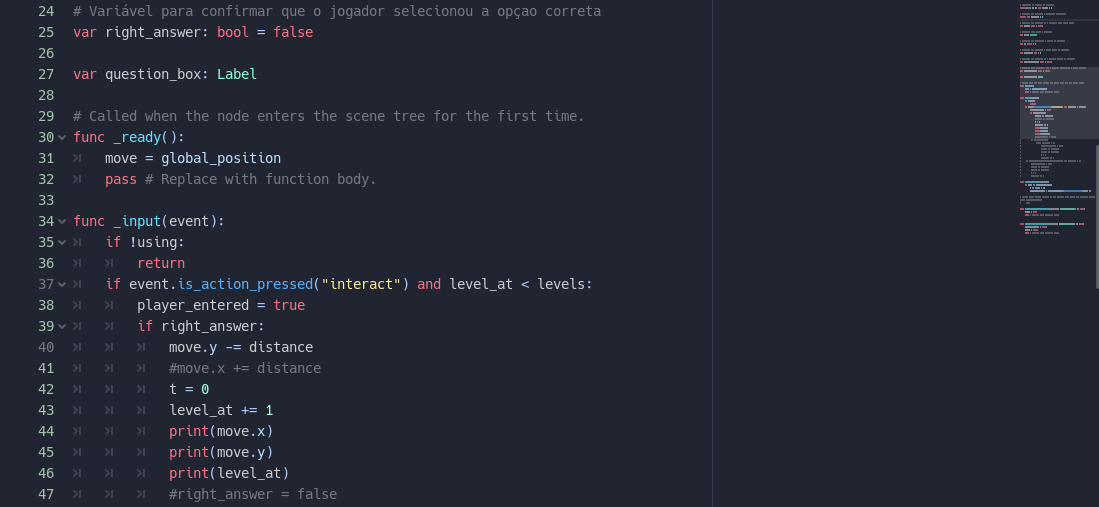Collapse the 'if right_answer' block arrow
This screenshot has height=507, width=1099.
point(62,327)
